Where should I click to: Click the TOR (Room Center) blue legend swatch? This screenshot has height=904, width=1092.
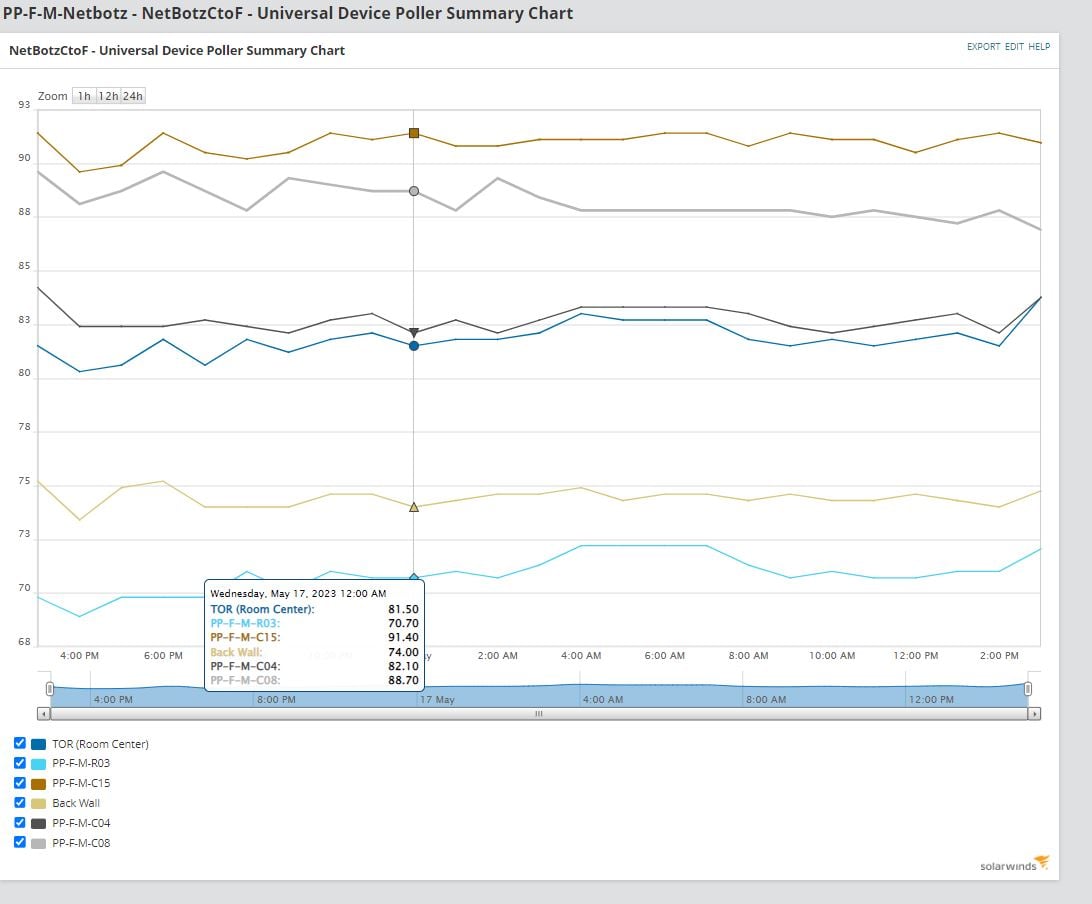(x=38, y=744)
